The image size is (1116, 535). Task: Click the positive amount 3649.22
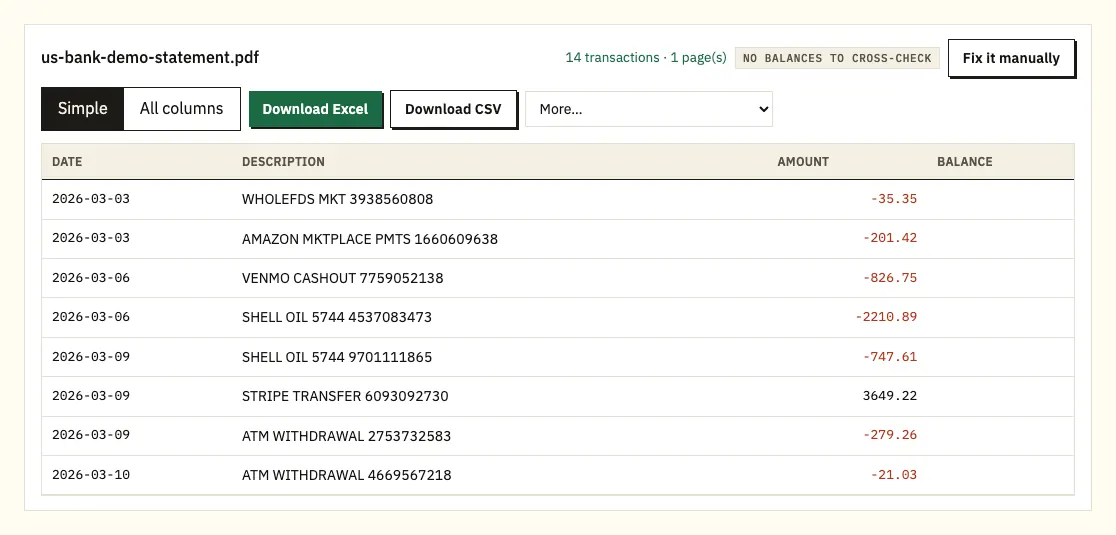coord(890,396)
